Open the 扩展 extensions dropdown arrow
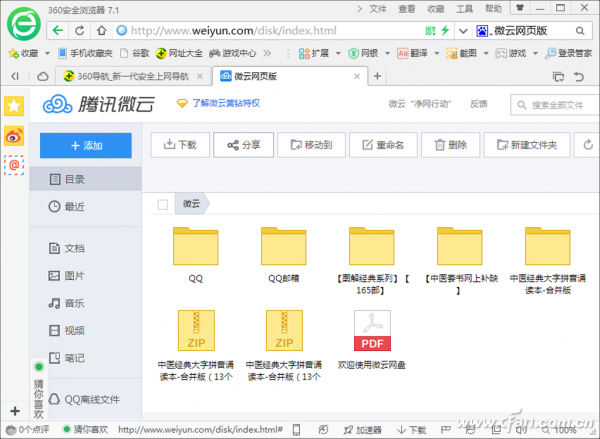Screen dimensions: 600x439 (338, 53)
